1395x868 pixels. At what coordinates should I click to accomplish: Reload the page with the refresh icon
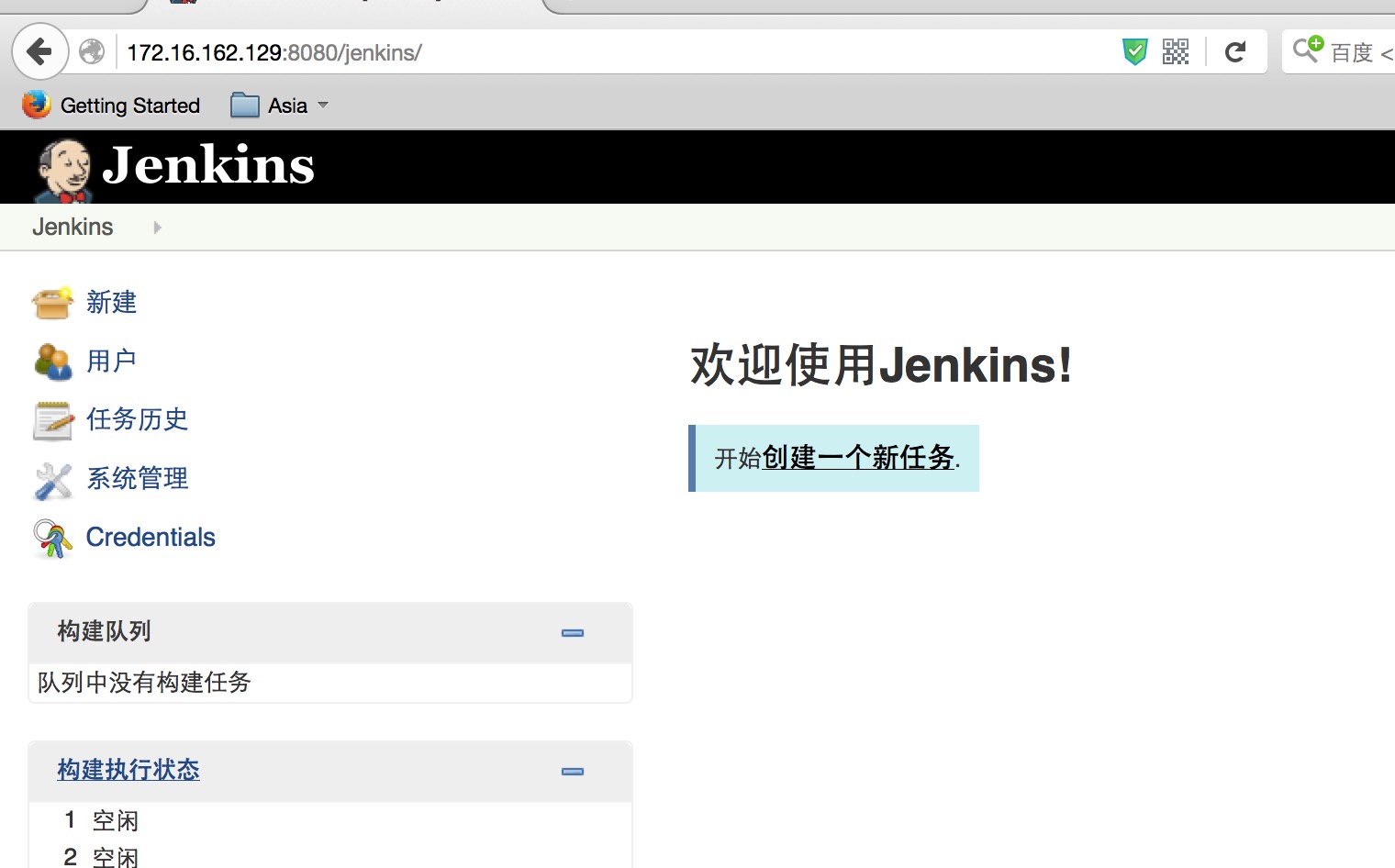(x=1235, y=51)
